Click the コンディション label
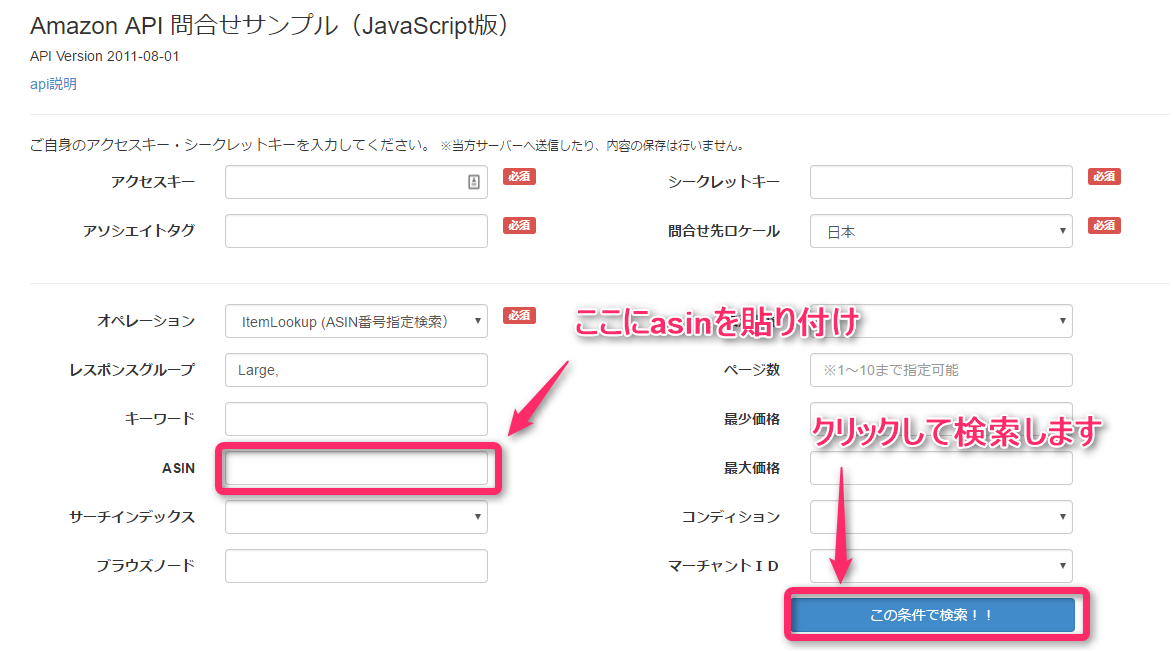 [731, 517]
